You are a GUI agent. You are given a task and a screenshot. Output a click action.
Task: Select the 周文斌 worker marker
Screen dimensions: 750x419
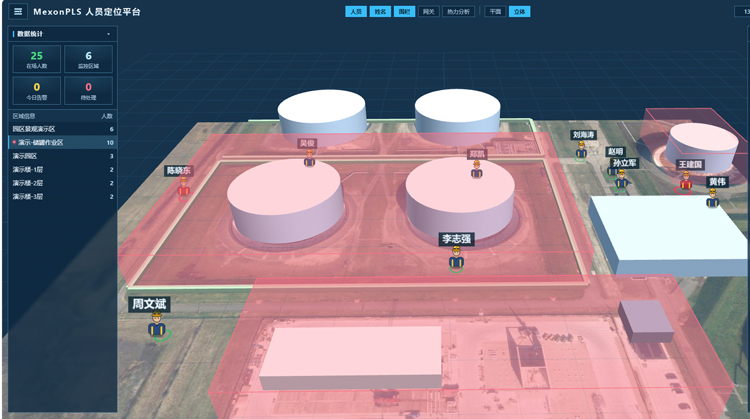[x=157, y=325]
